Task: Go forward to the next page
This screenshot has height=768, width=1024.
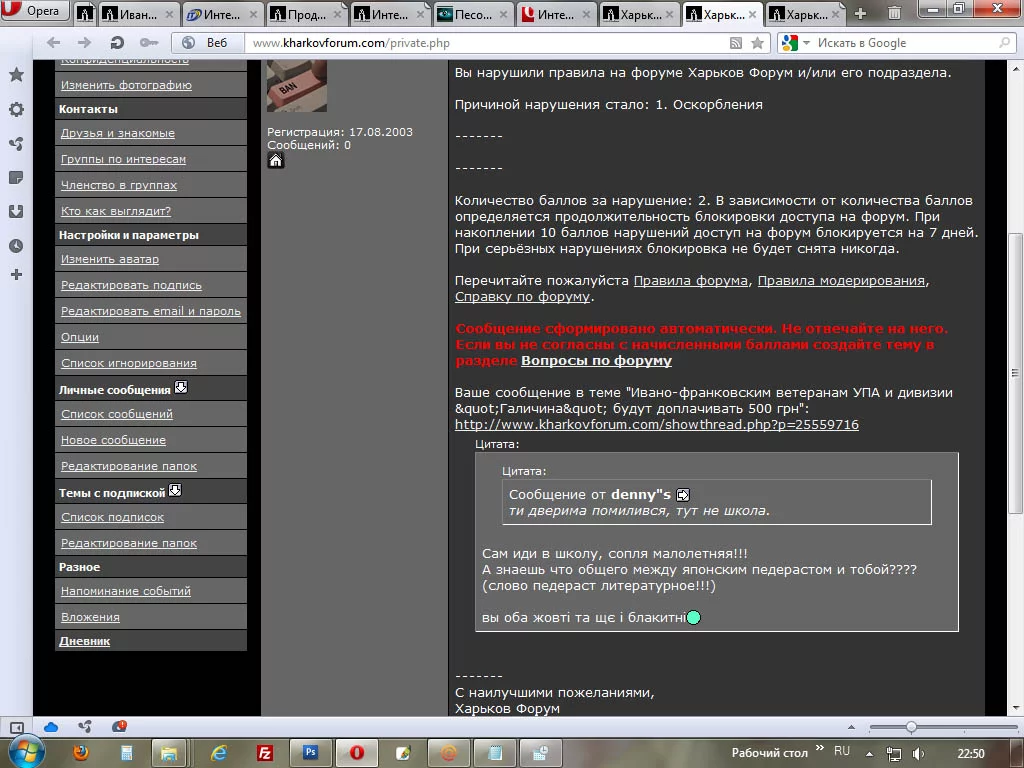Action: pyautogui.click(x=85, y=42)
